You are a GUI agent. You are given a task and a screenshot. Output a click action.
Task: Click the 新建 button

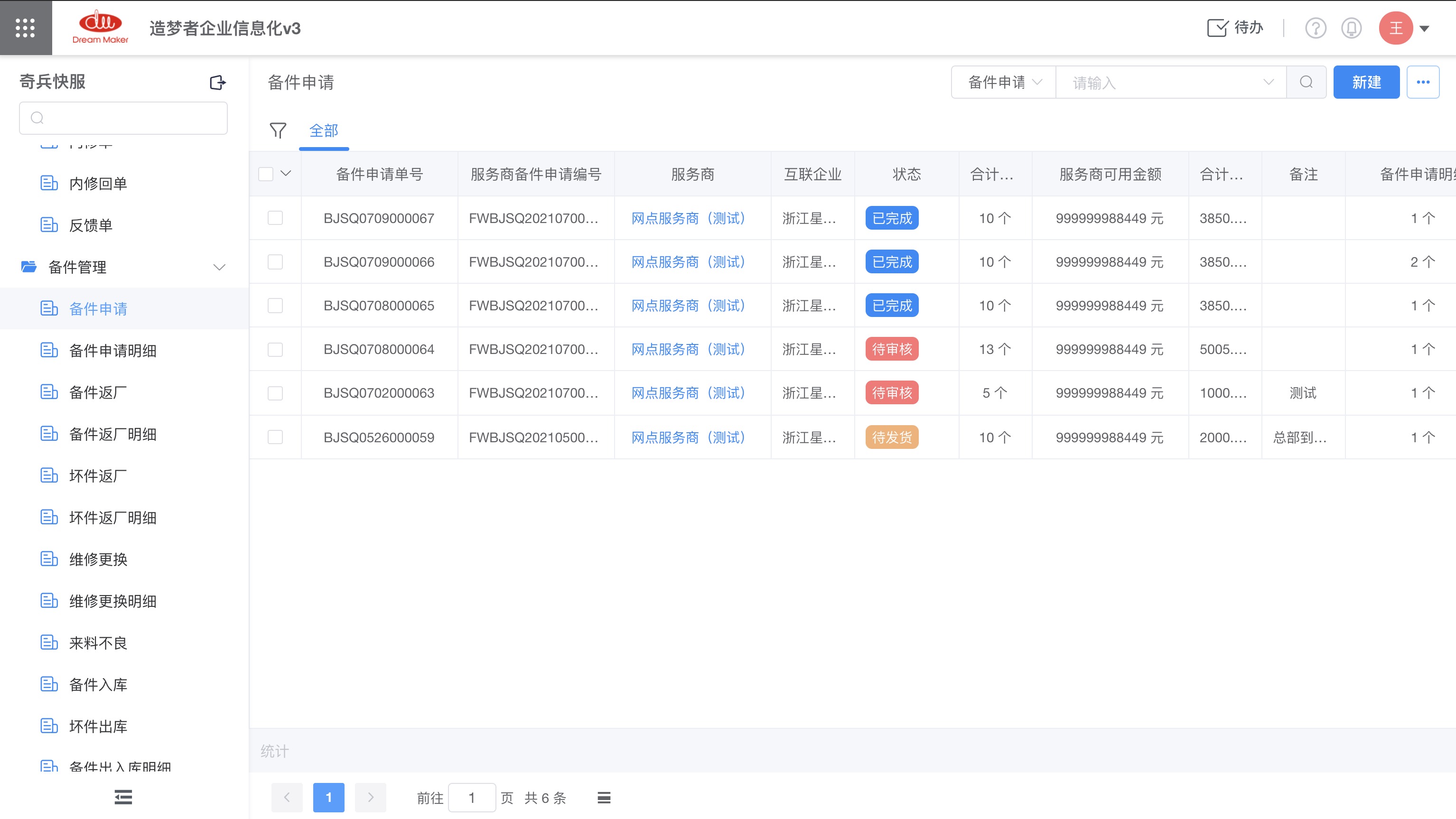[x=1366, y=83]
